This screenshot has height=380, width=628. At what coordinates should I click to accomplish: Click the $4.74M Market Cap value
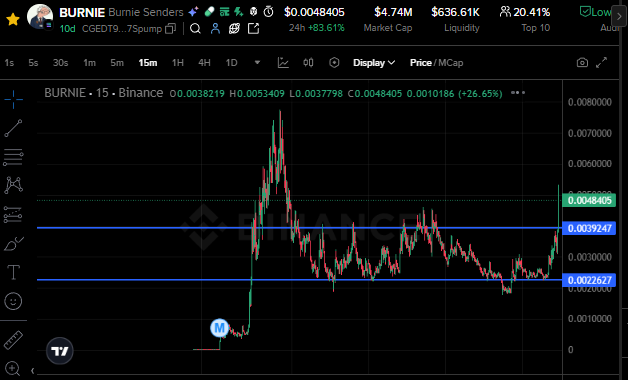(x=393, y=12)
